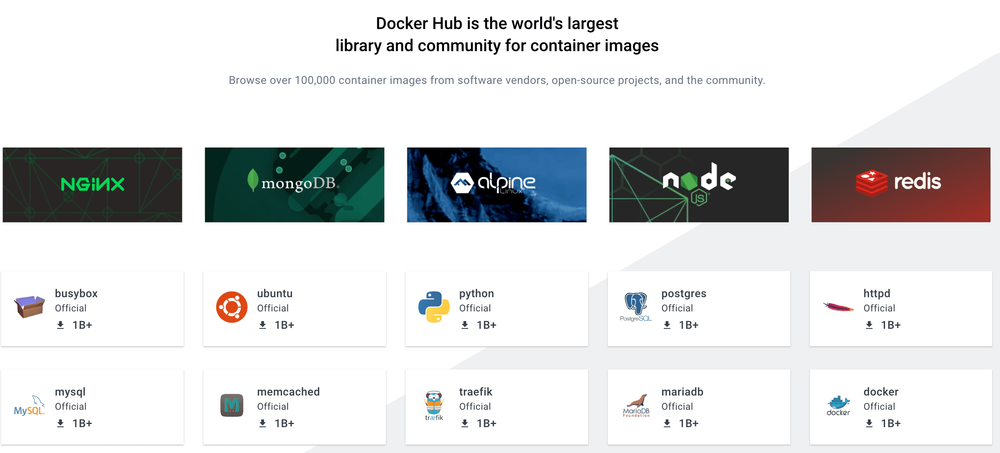The image size is (1000, 453).
Task: Open the ubuntu image name link
Action: coord(275,293)
